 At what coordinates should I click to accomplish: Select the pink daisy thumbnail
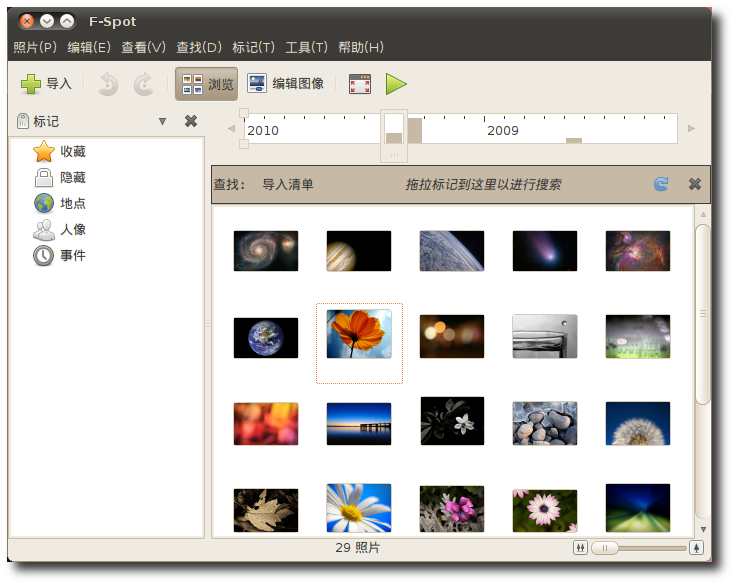[545, 511]
